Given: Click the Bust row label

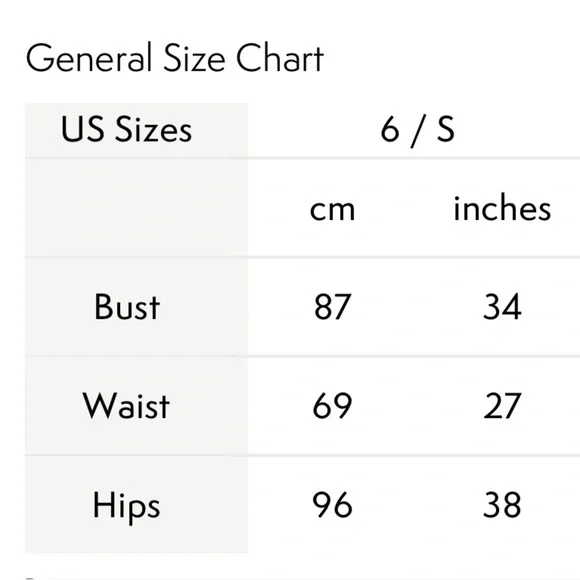Looking at the screenshot, I should pos(127,306).
